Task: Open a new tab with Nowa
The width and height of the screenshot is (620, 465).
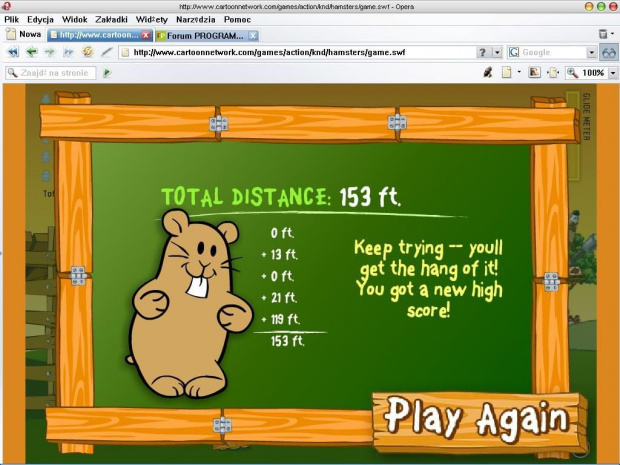Action: (x=23, y=35)
